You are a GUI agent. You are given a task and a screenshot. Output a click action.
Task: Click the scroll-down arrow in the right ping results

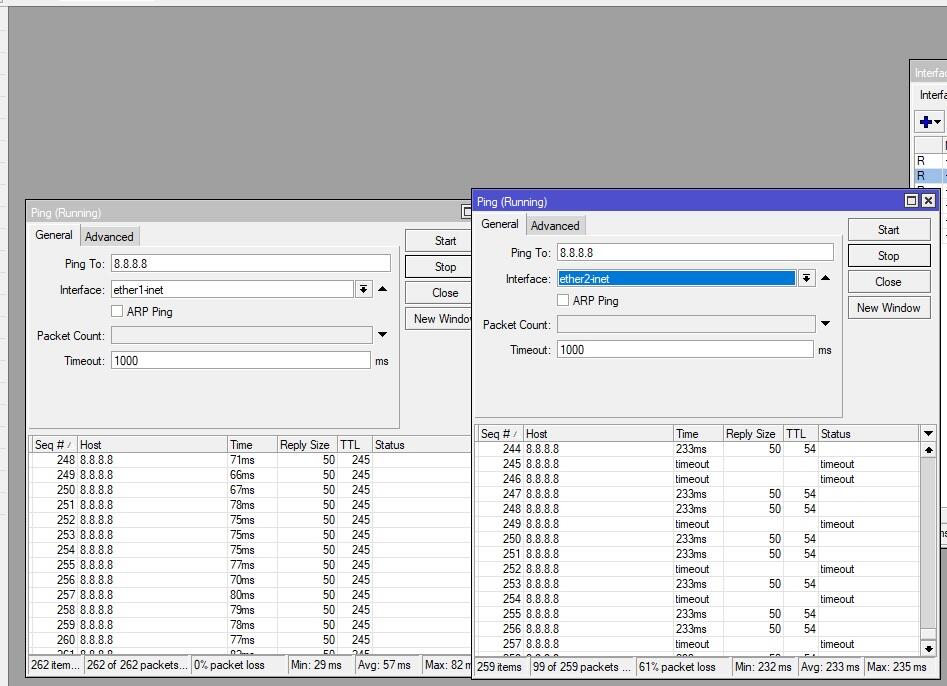point(928,648)
